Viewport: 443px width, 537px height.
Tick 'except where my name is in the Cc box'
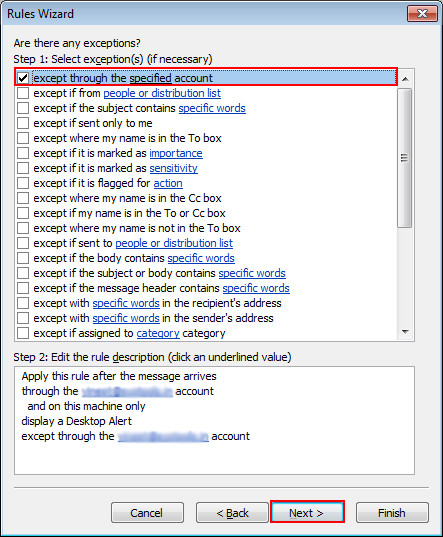[23, 198]
